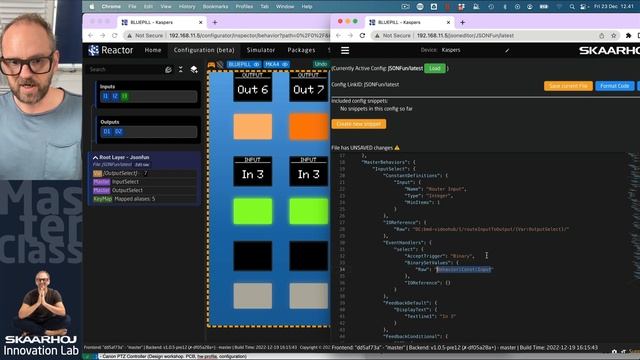Viewport: 640px width, 360px height.
Task: Bookmark page with star in right Chrome window
Action: [613, 36]
